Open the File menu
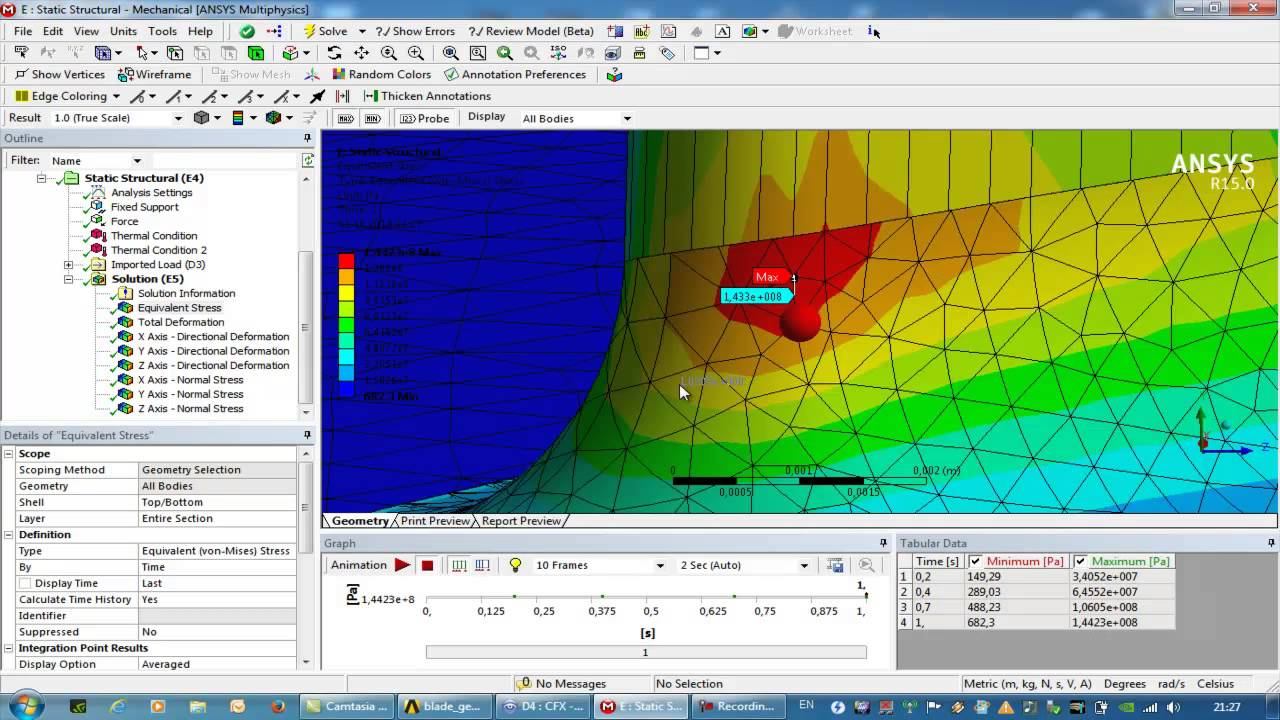 pyautogui.click(x=23, y=31)
